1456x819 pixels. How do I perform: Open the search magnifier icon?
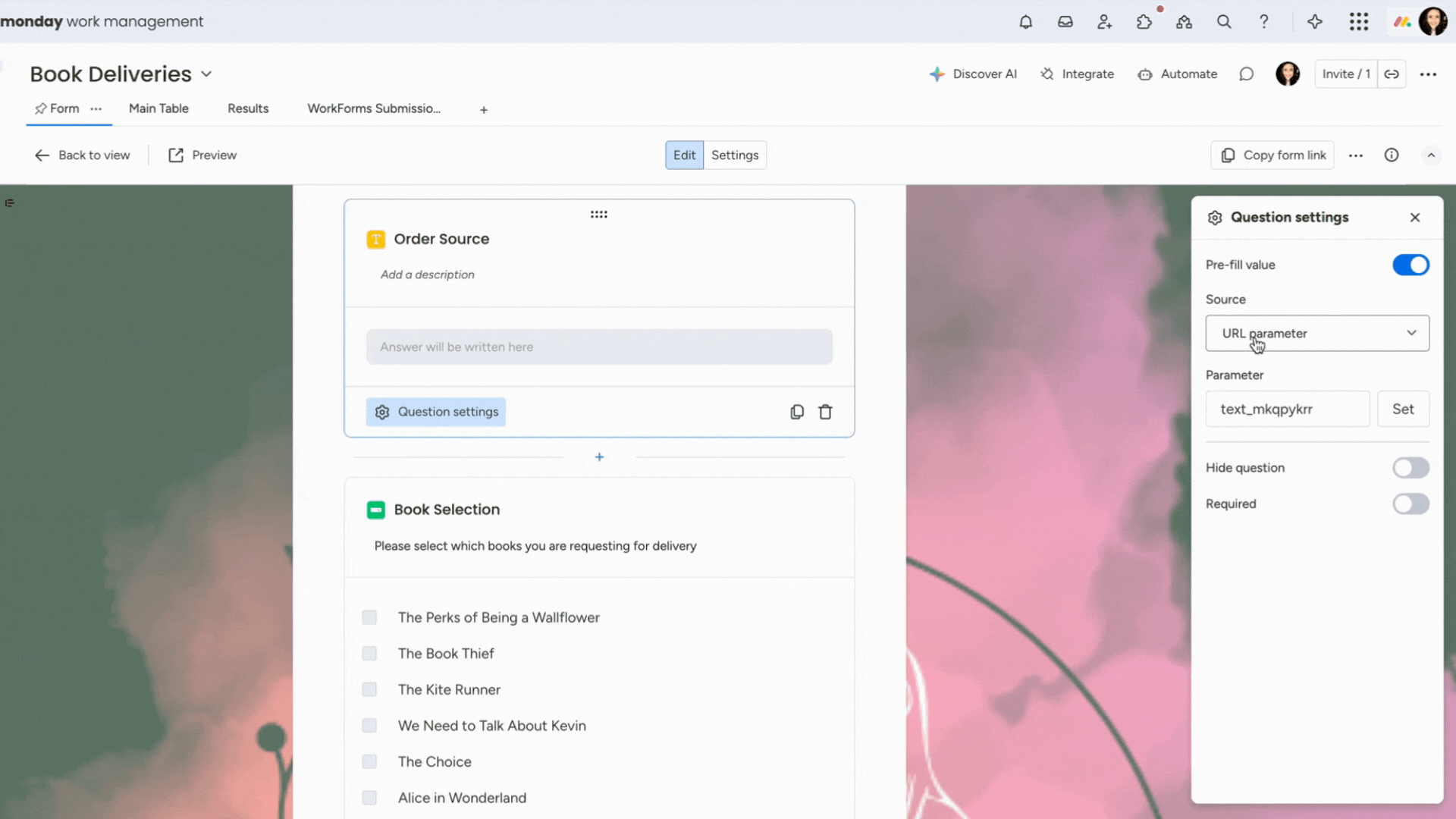(x=1224, y=22)
